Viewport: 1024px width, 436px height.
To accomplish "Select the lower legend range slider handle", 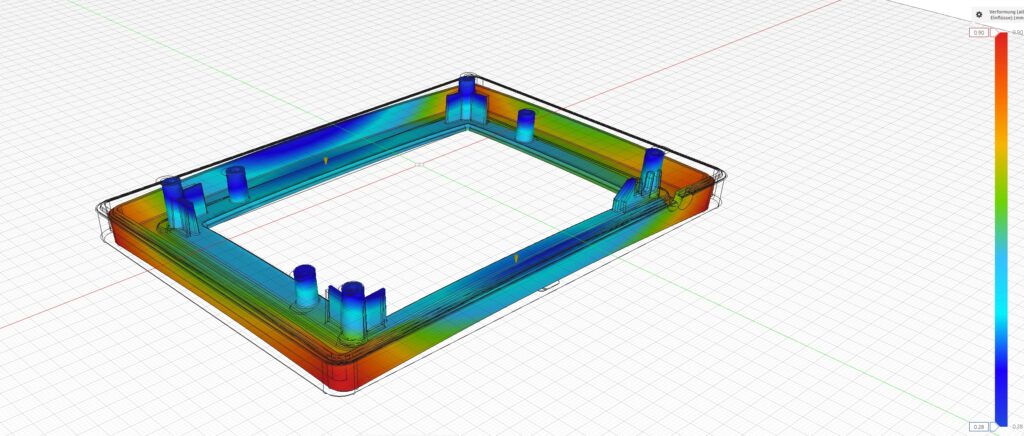I will click(x=995, y=427).
